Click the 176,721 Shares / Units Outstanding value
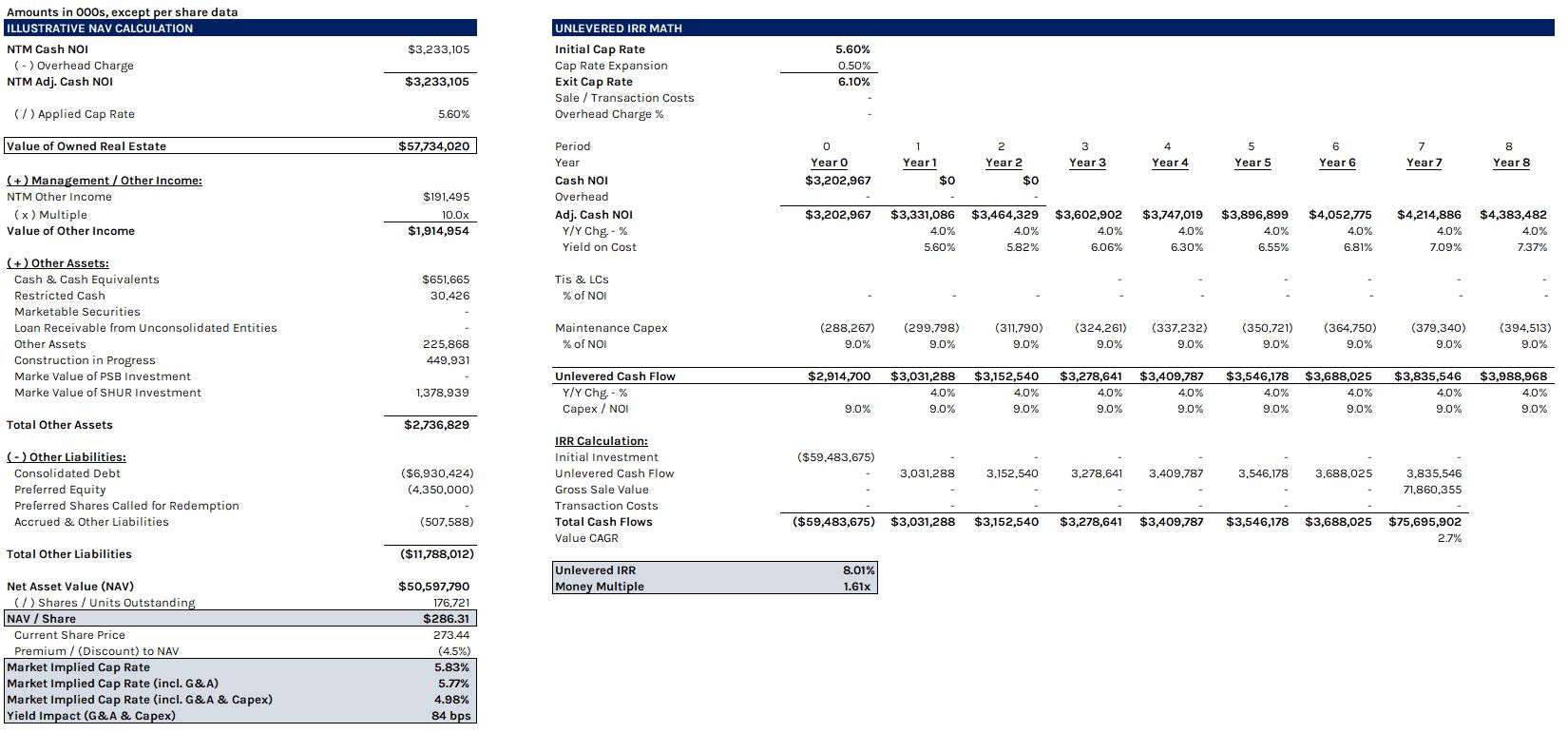 coord(451,603)
